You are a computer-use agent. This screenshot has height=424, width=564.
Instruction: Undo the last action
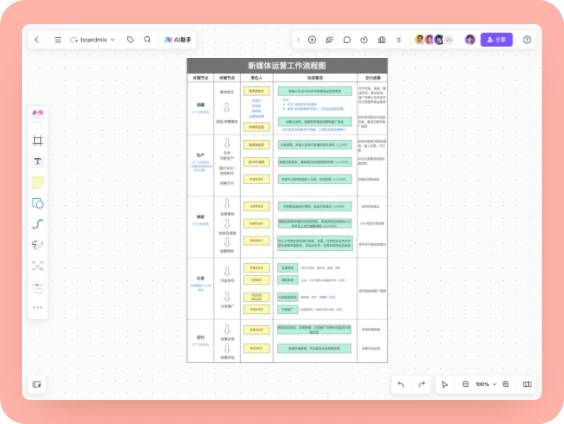click(401, 384)
